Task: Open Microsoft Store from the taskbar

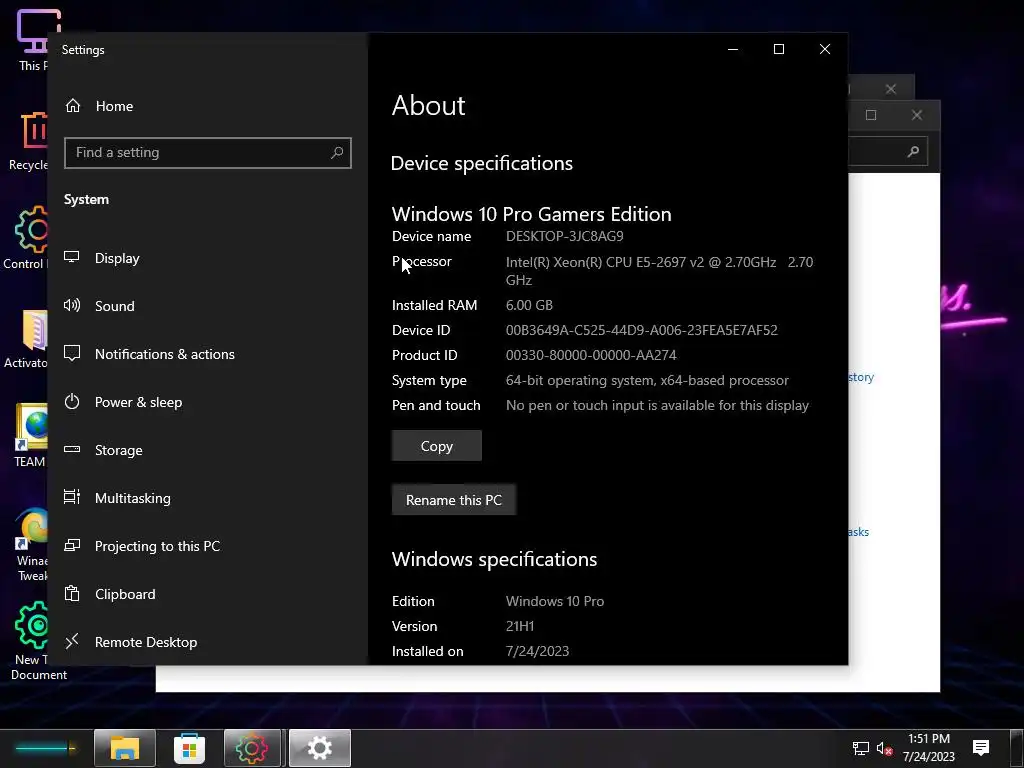Action: [189, 748]
